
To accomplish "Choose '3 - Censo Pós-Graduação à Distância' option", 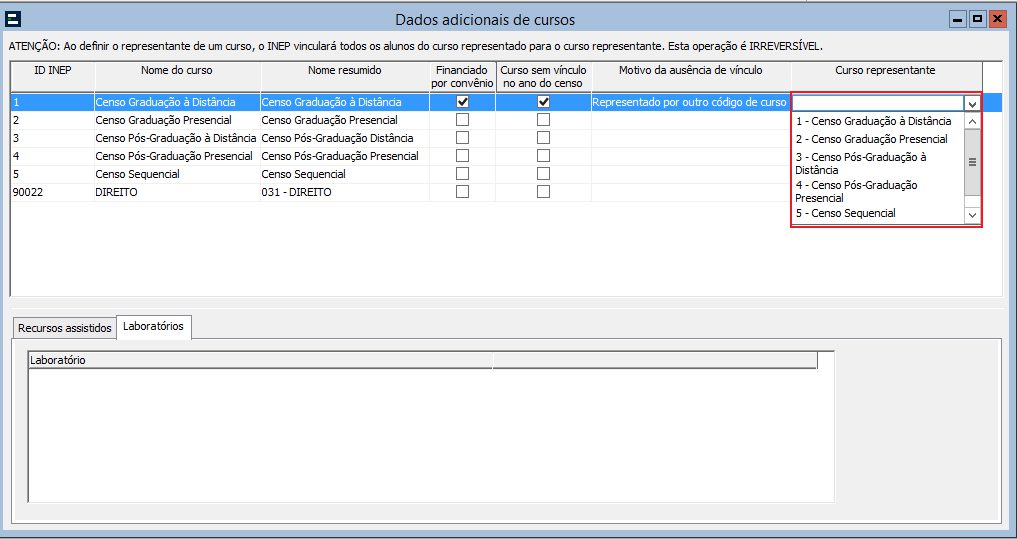I will click(861, 163).
